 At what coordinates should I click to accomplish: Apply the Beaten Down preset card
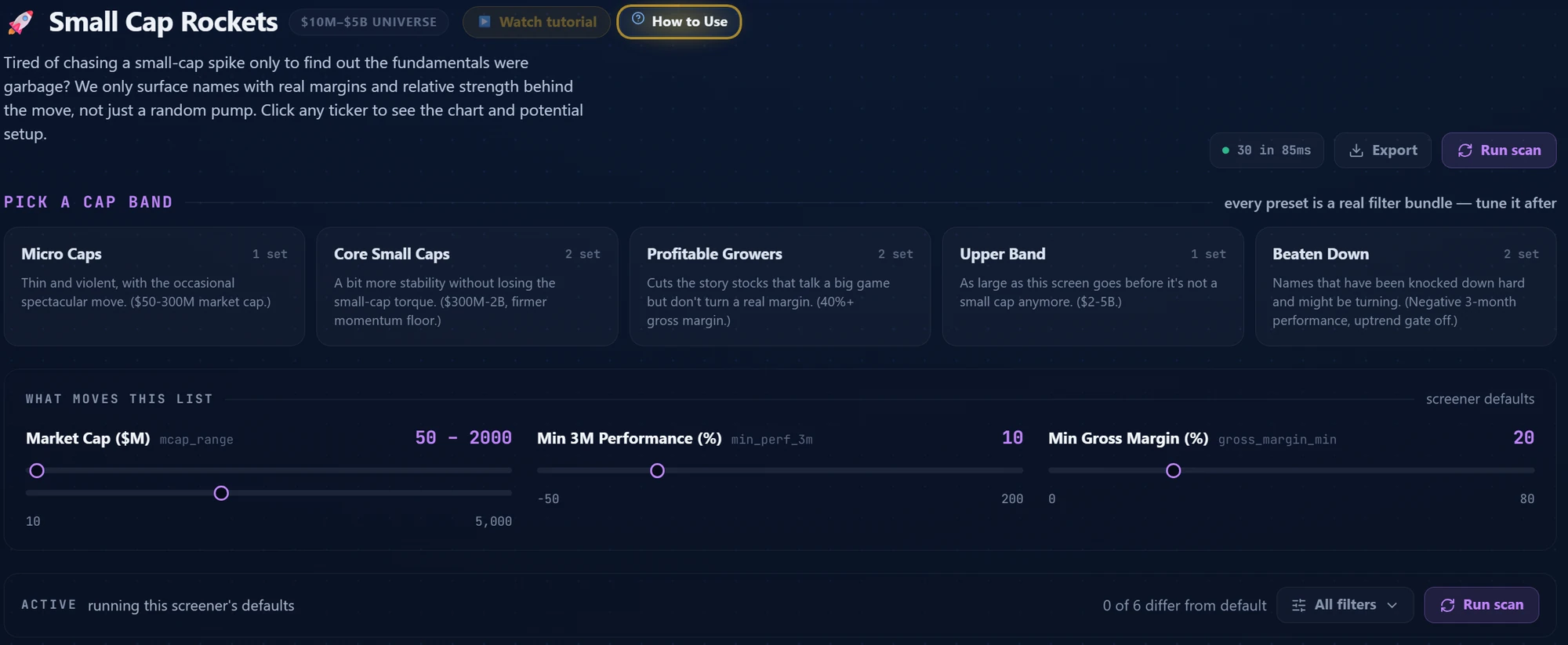coord(1406,287)
